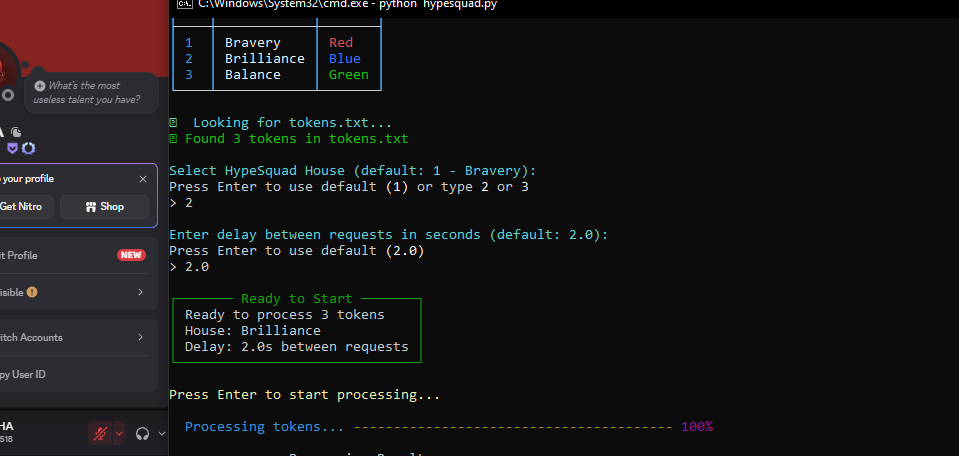
Task: Open headphone output options dropdown arrow
Action: coord(161,433)
